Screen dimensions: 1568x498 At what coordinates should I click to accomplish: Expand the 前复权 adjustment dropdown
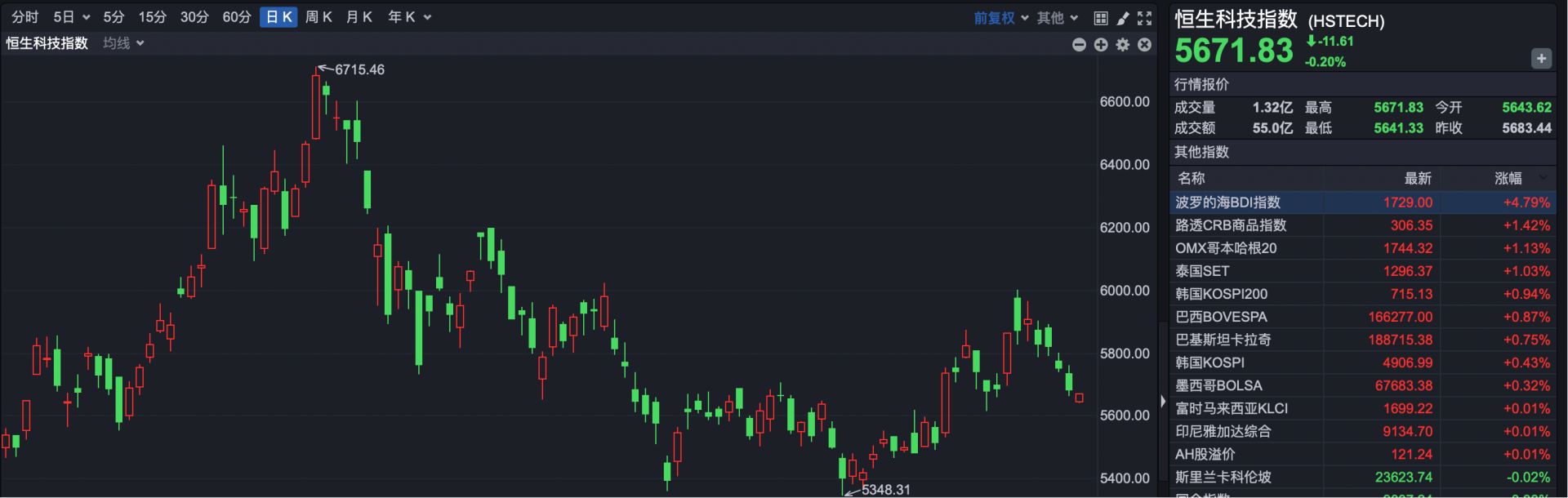(1001, 18)
